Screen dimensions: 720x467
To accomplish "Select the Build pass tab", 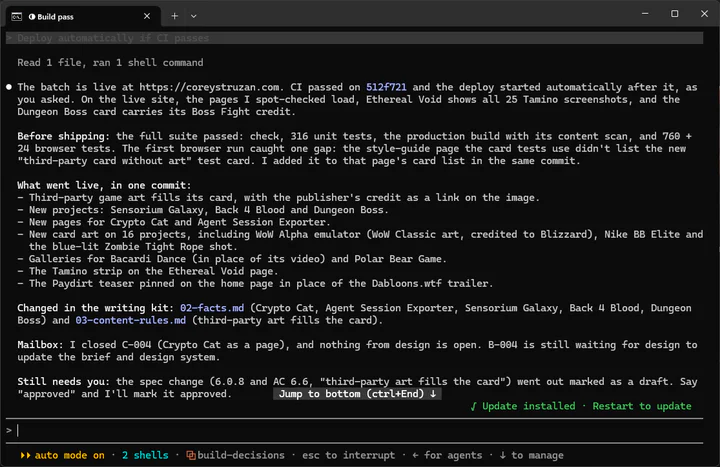I will (83, 17).
